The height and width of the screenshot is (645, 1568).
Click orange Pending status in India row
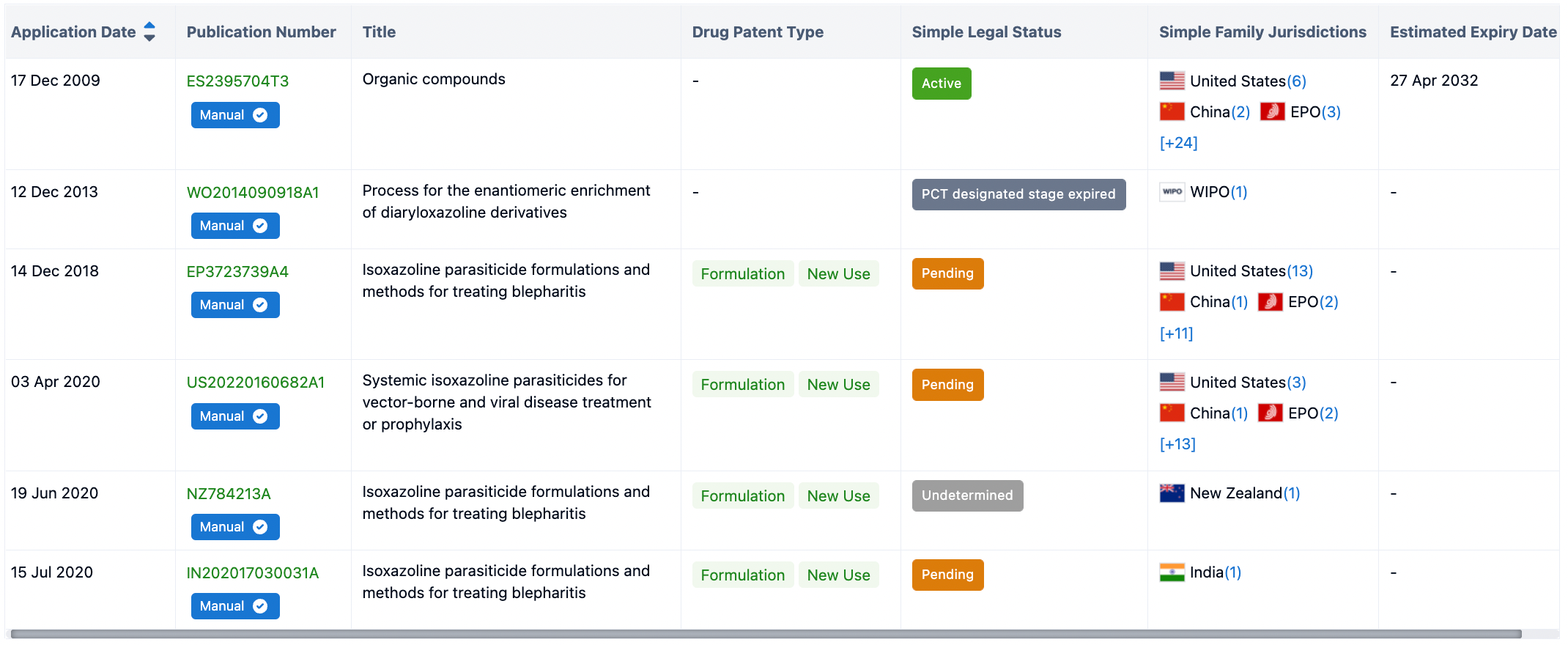[947, 575]
